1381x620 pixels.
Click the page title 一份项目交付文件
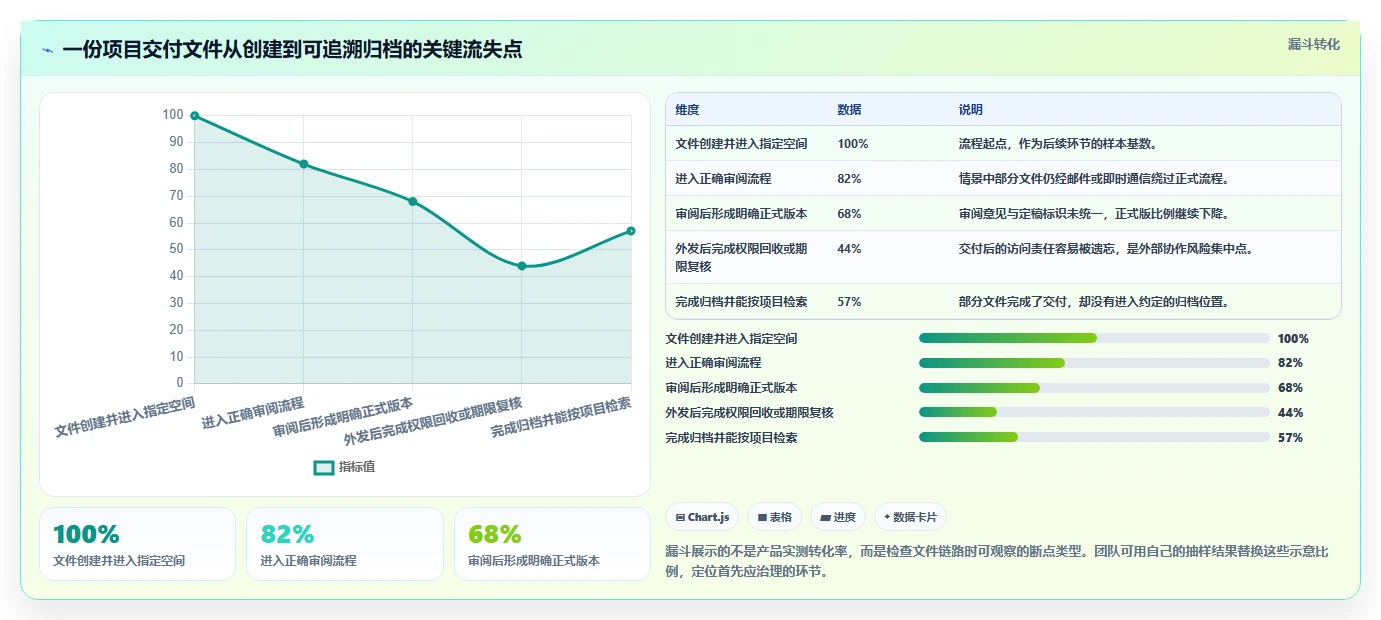point(292,50)
